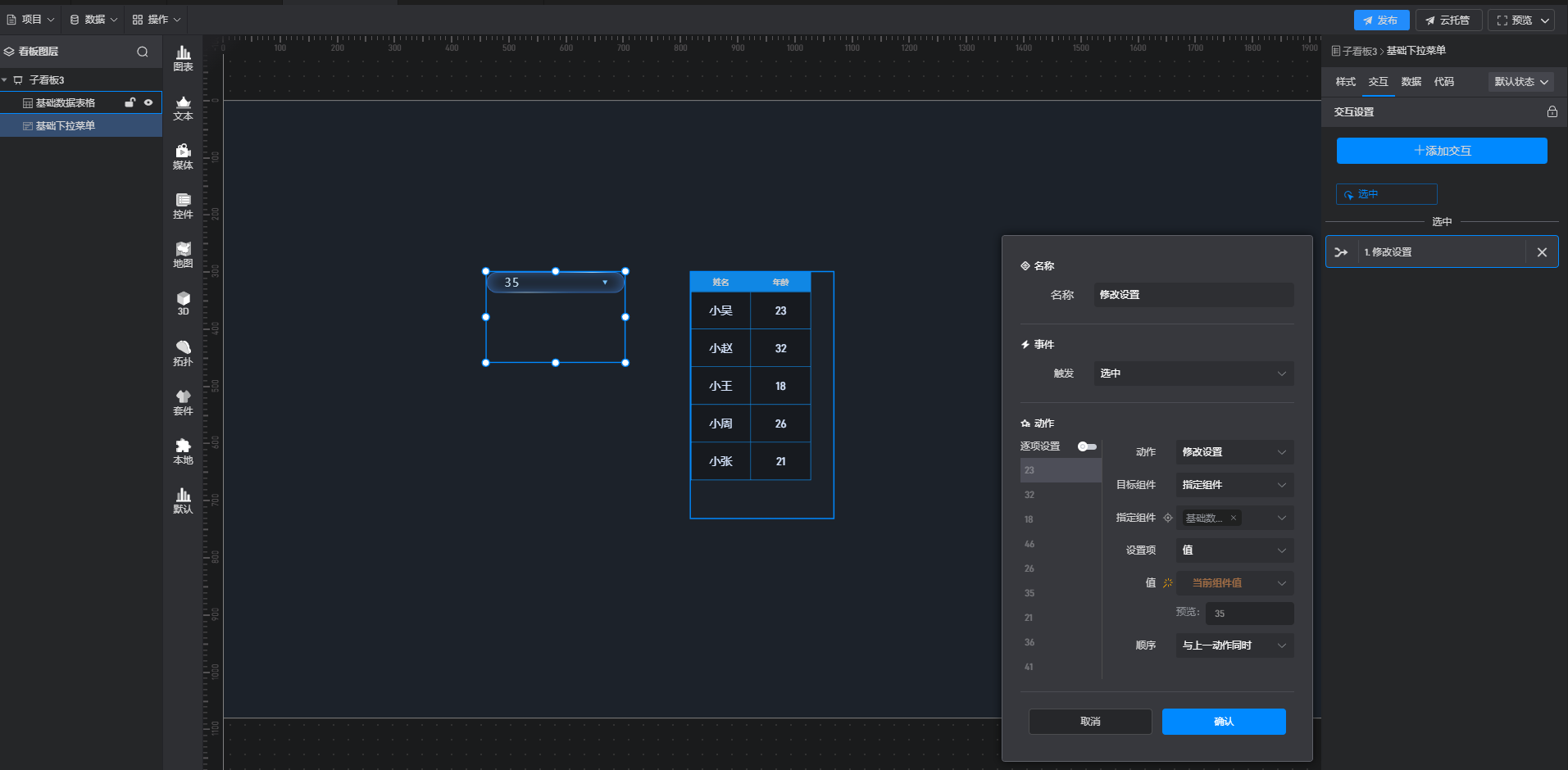Screen dimensions: 1568x770
Task: Click the 预览 value field showing 35
Action: pyautogui.click(x=1249, y=614)
